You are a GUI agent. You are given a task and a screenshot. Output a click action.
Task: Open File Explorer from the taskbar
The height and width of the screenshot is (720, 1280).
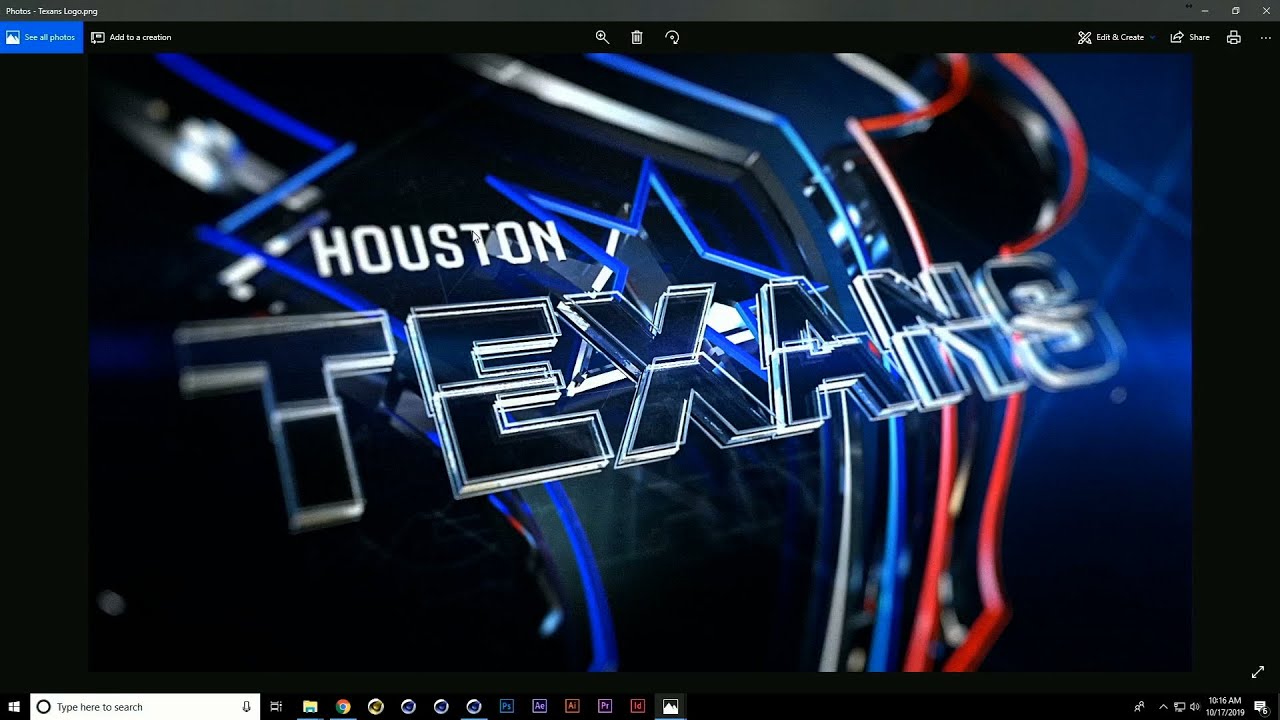[x=310, y=706]
